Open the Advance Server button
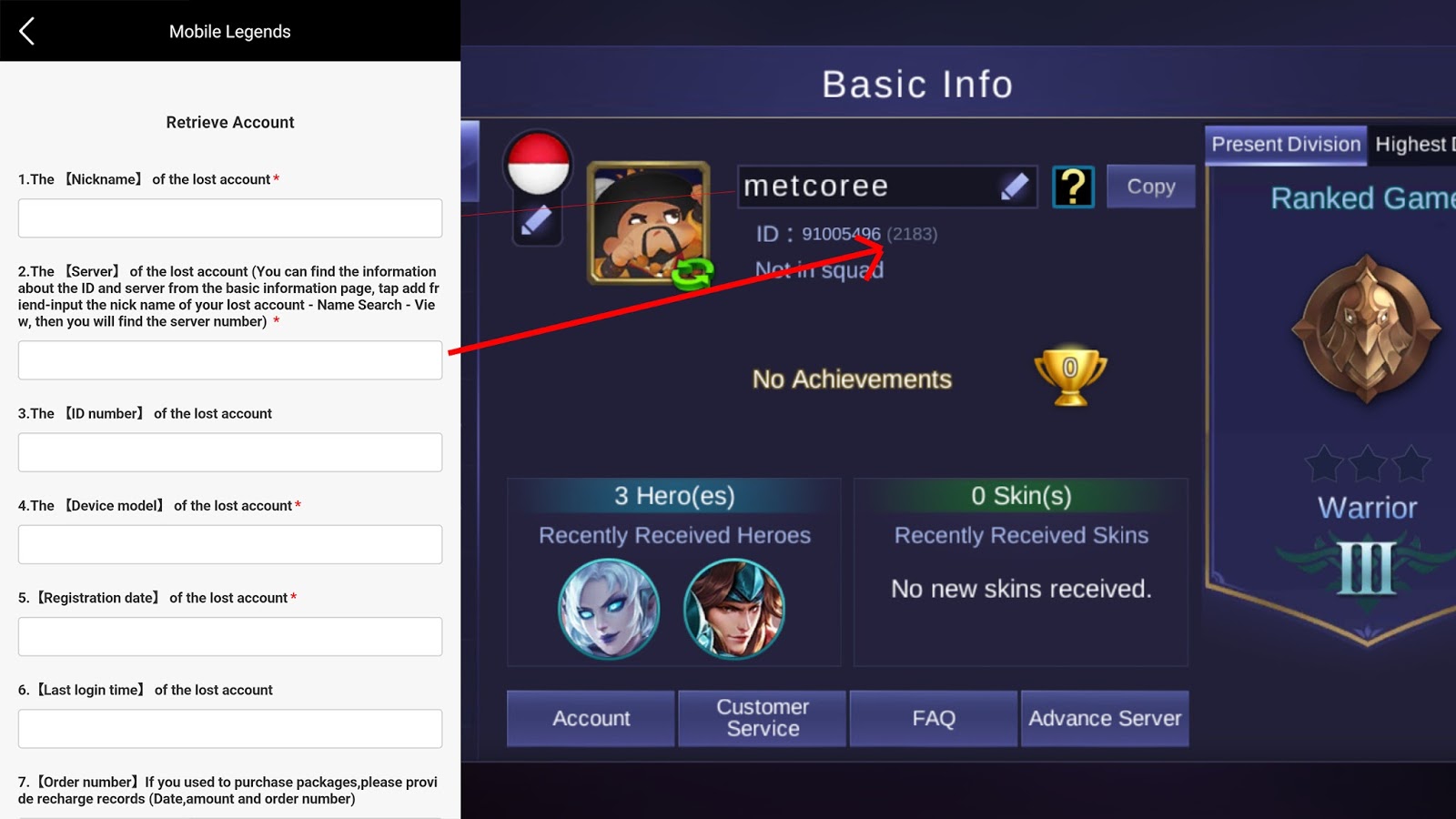The image size is (1456, 819). (x=1105, y=718)
